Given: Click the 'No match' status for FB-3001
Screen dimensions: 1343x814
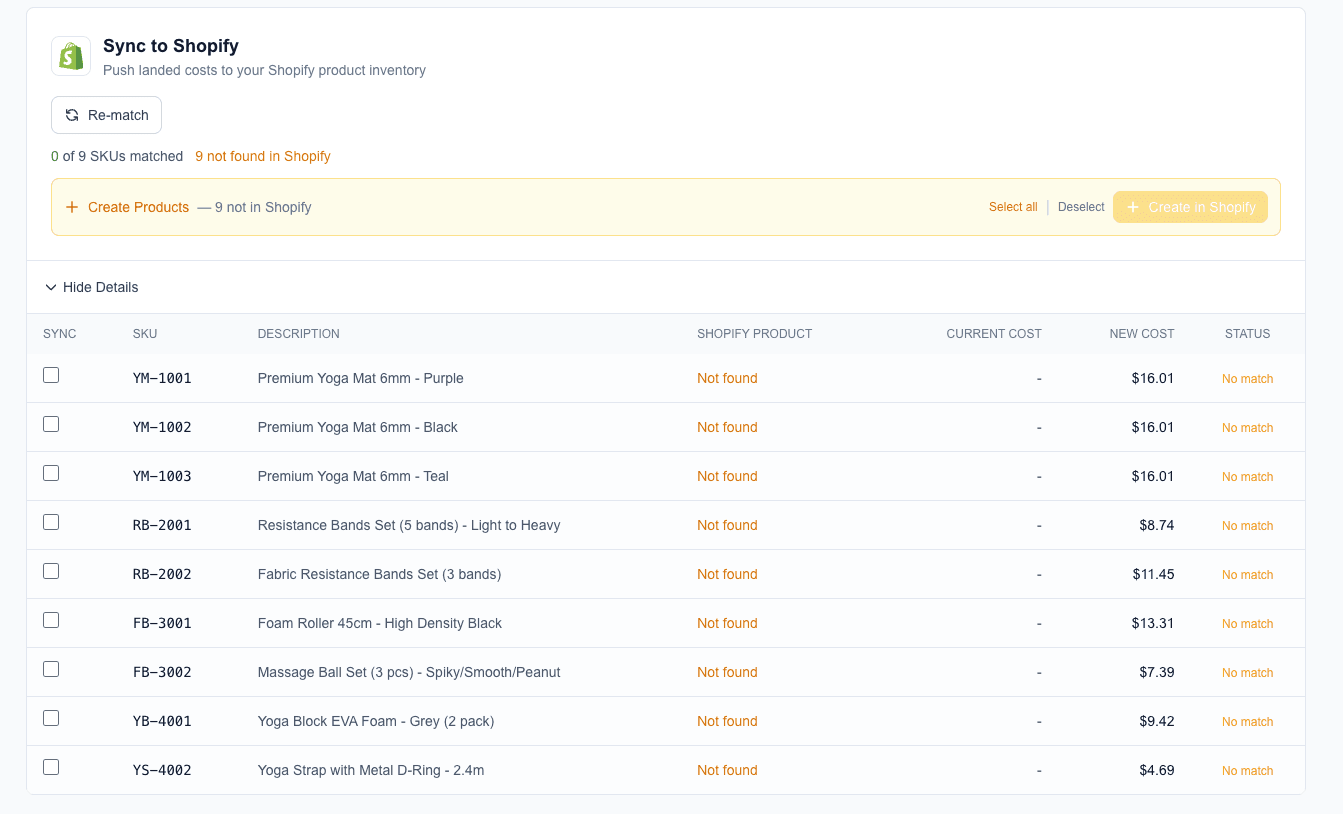Looking at the screenshot, I should click(1248, 624).
